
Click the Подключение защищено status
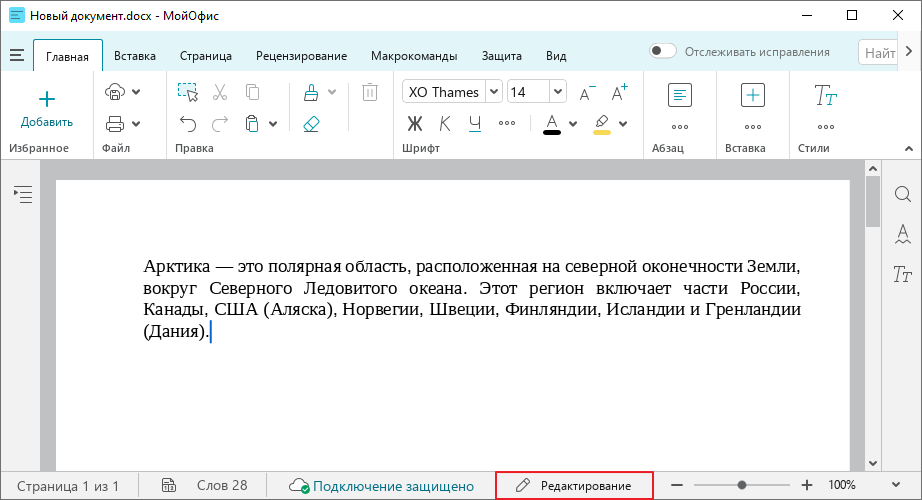tap(382, 486)
